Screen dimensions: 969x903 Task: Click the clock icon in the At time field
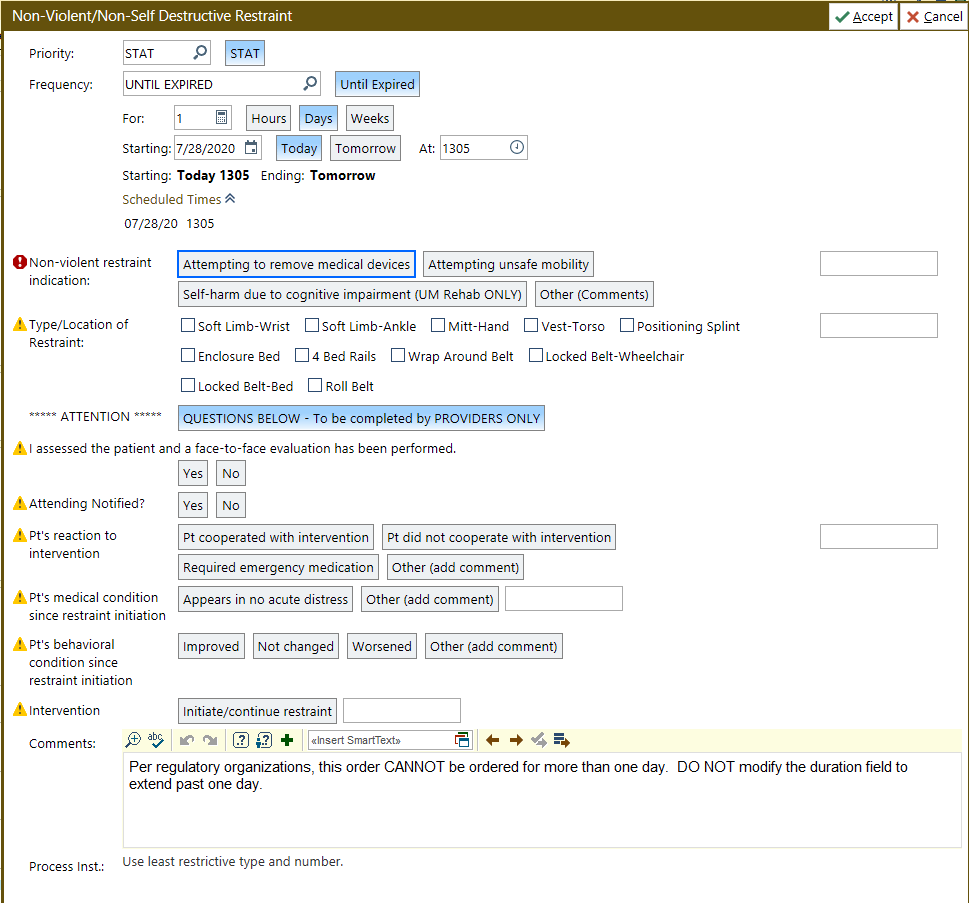(x=517, y=147)
